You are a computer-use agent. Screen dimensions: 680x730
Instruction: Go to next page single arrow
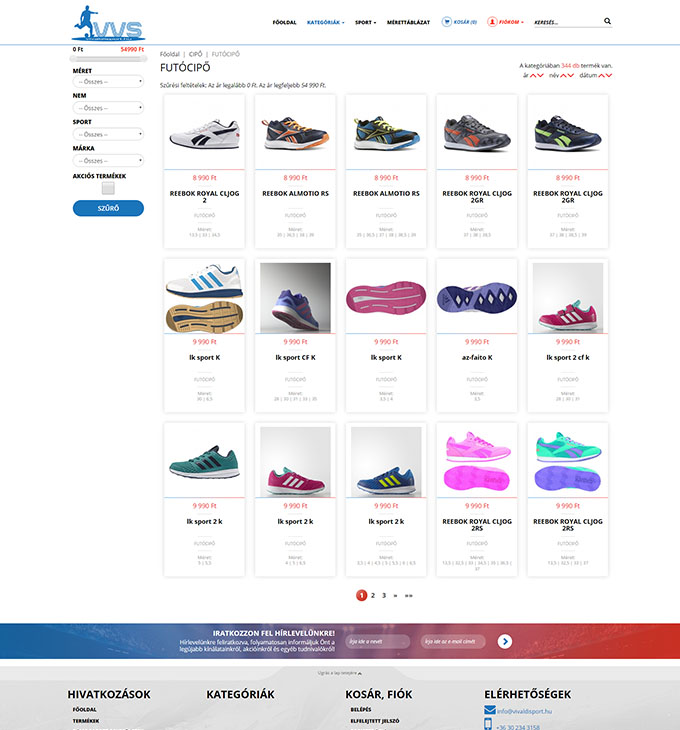395,595
